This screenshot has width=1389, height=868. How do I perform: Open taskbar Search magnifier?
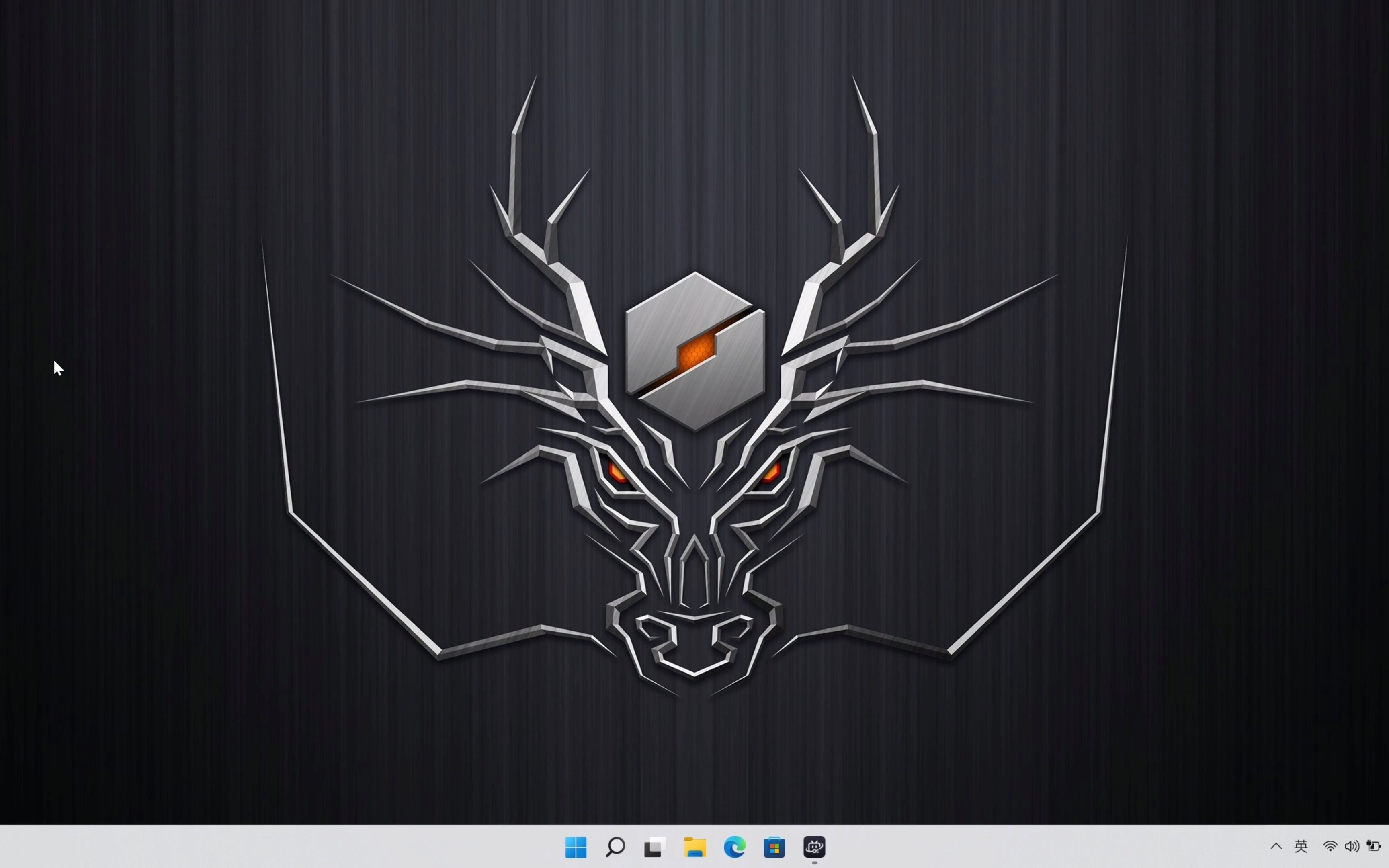tap(615, 847)
